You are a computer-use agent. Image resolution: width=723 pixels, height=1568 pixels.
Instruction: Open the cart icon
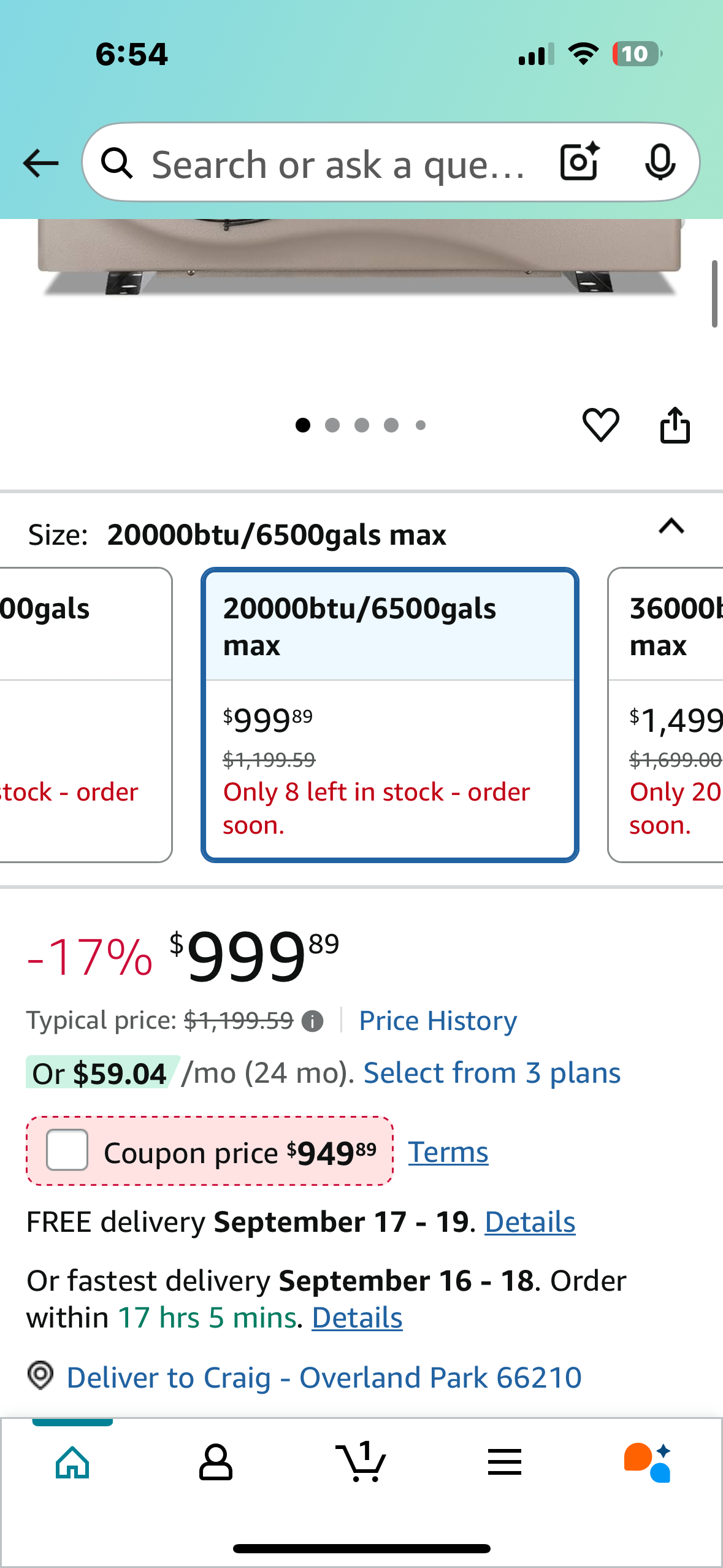tap(361, 1462)
